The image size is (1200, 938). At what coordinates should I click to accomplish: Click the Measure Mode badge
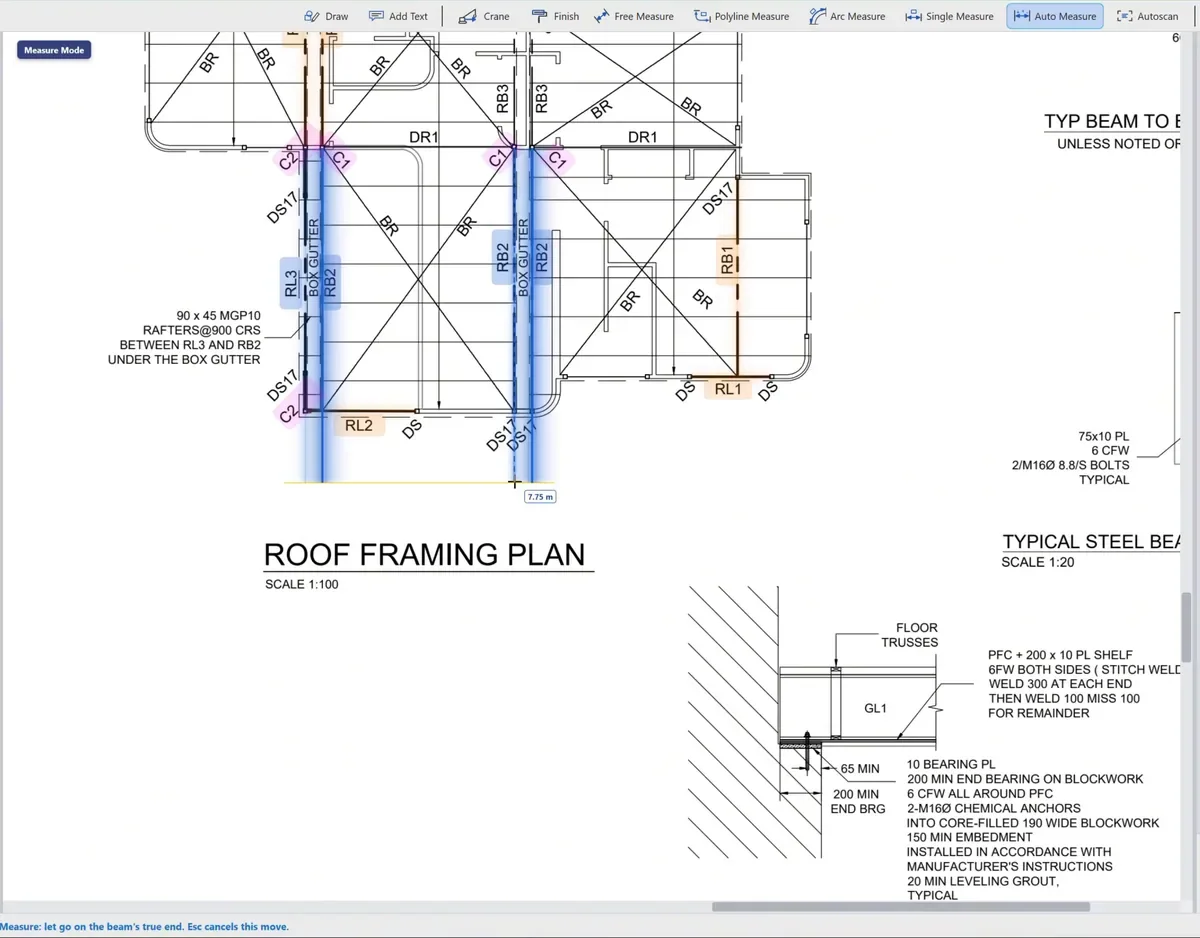54,50
